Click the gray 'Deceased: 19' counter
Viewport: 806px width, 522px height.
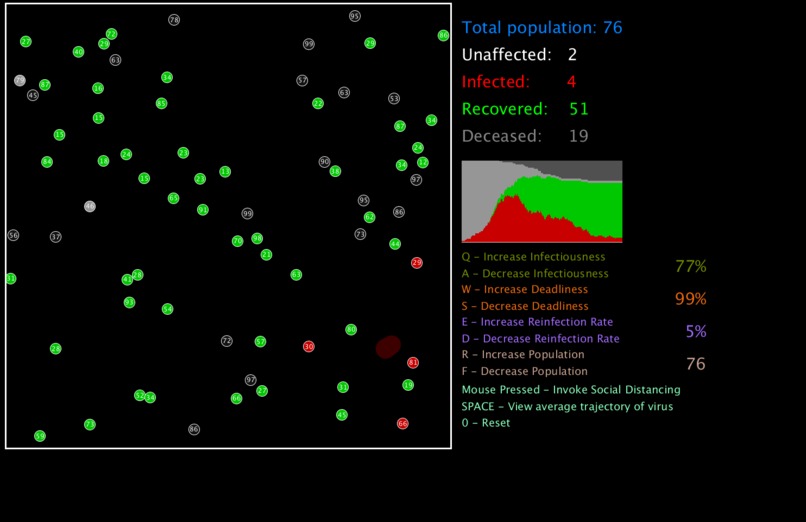click(x=525, y=136)
